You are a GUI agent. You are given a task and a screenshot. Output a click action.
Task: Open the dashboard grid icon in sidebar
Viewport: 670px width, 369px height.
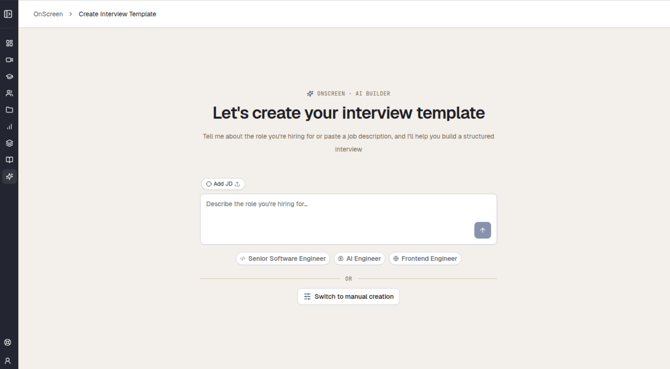coord(9,43)
